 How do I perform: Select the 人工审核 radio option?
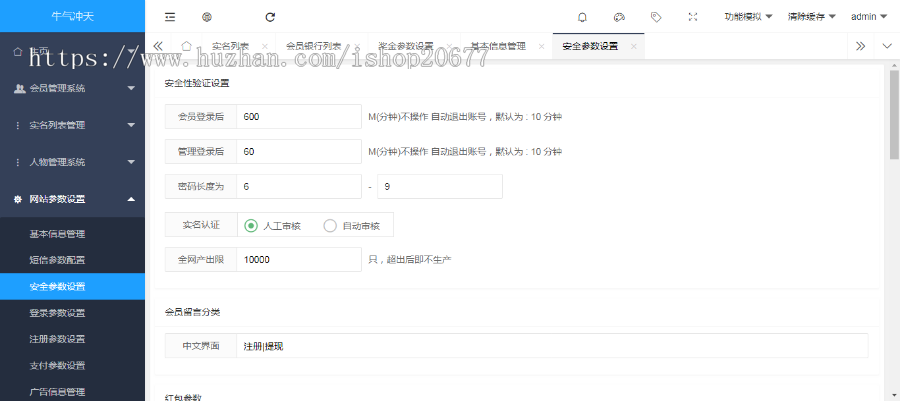pos(251,225)
